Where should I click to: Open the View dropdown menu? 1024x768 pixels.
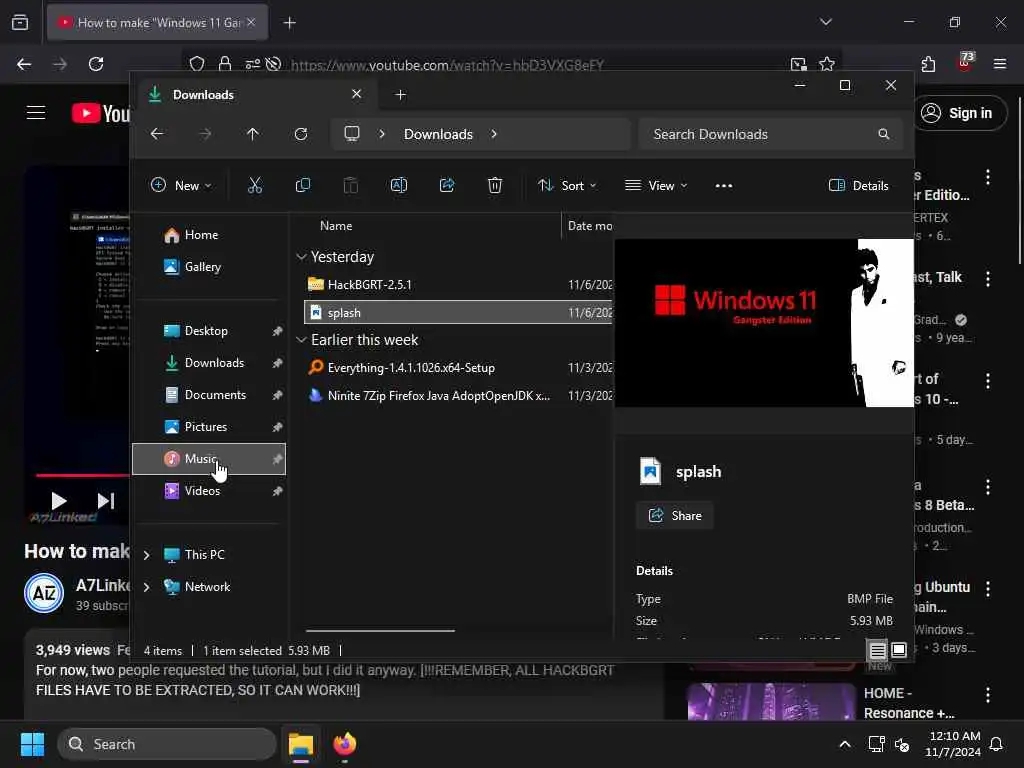656,185
